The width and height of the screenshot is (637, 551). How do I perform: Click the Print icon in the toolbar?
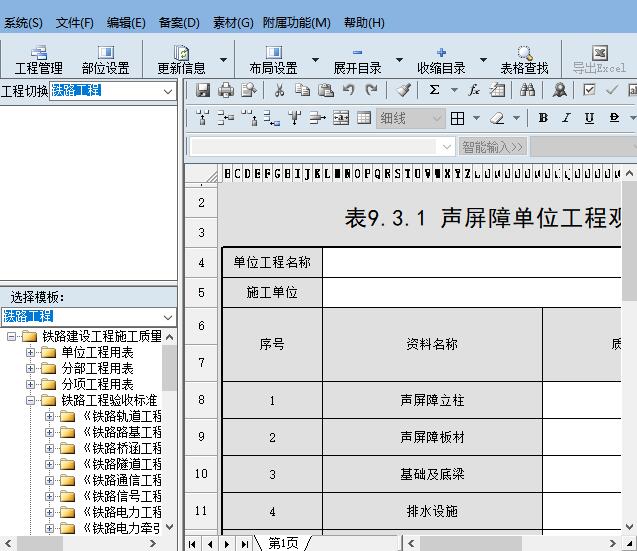(x=226, y=90)
